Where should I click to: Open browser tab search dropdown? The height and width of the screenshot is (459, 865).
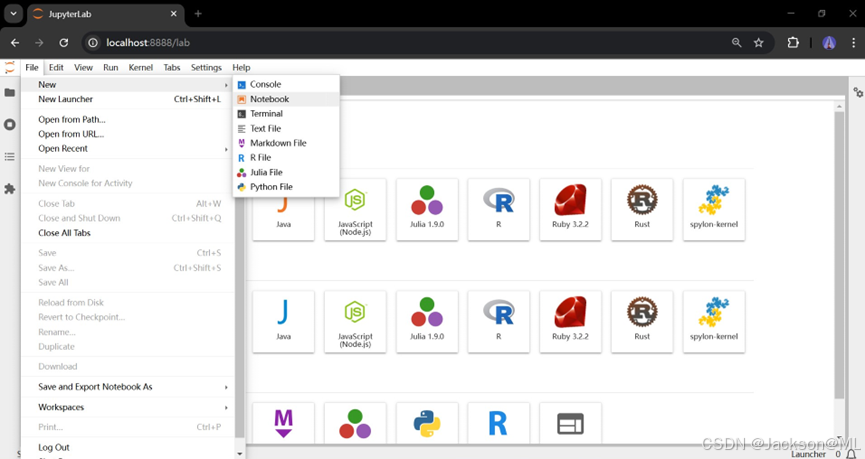[13, 13]
